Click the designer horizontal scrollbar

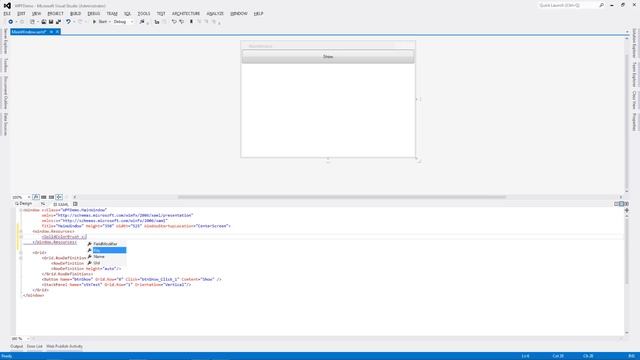pos(342,197)
